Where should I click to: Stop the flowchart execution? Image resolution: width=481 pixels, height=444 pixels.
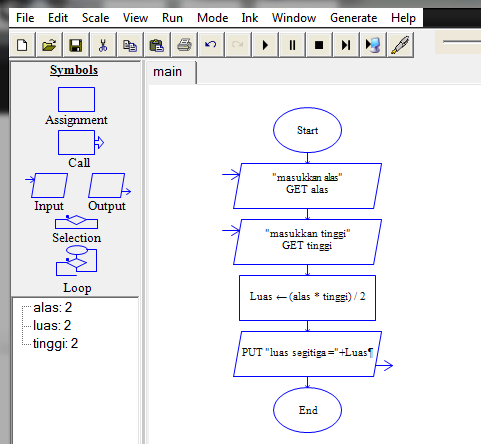point(319,45)
